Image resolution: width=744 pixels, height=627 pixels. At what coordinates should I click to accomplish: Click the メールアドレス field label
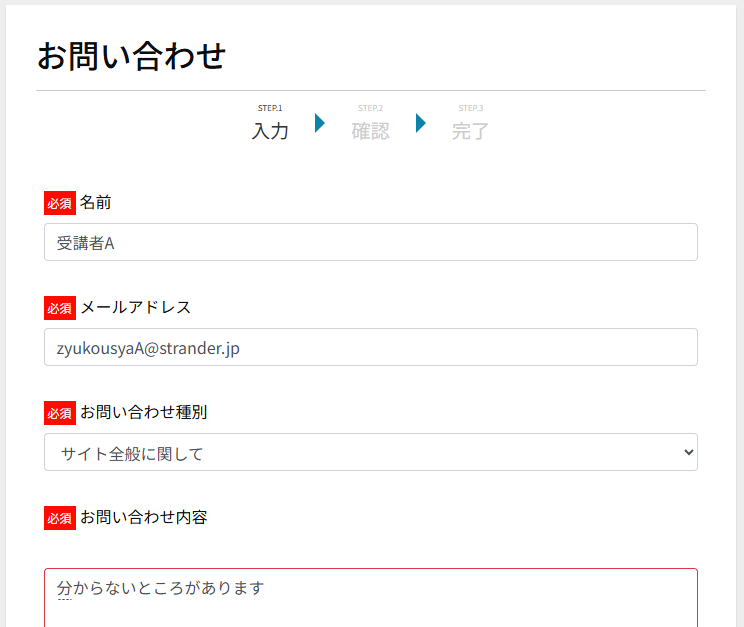pyautogui.click(x=135, y=307)
